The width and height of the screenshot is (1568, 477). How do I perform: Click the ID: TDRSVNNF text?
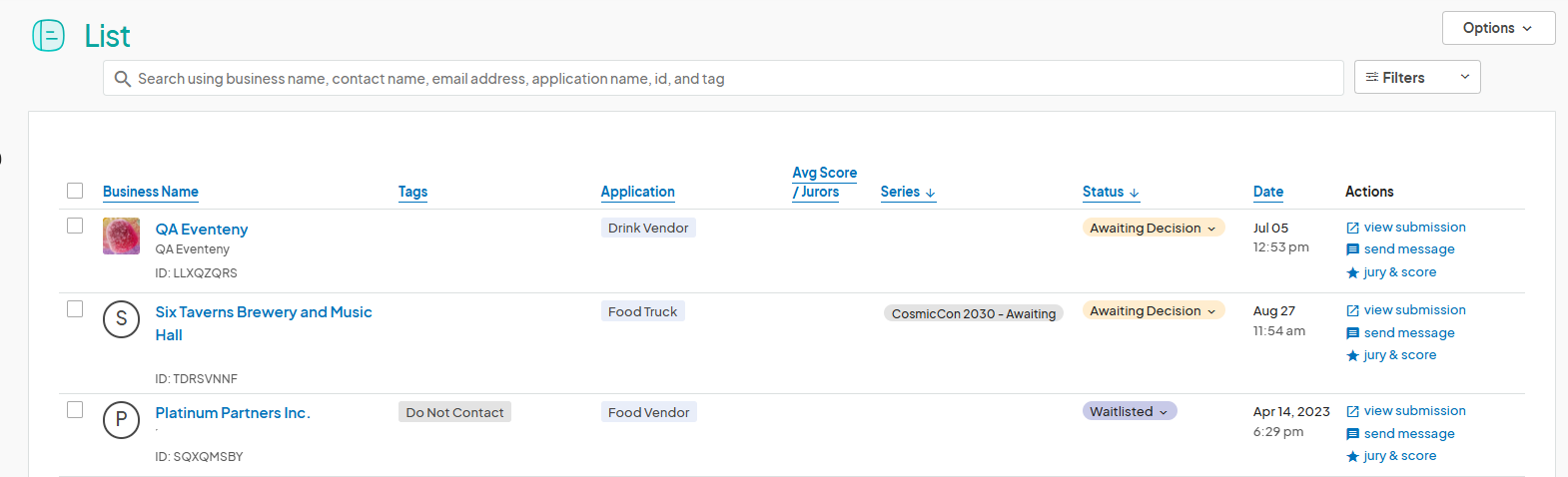tap(197, 379)
